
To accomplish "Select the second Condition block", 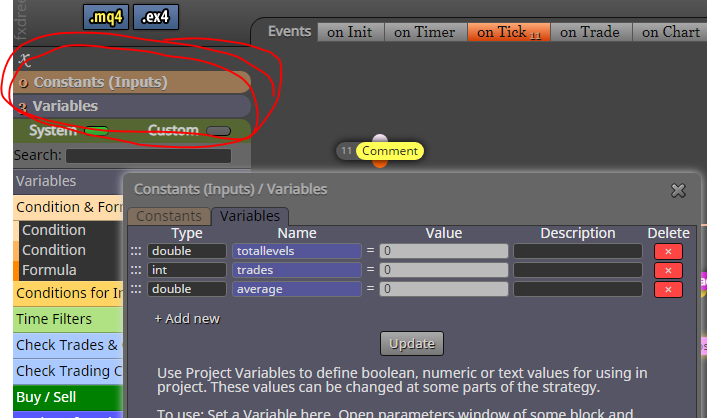I will pos(71,250).
